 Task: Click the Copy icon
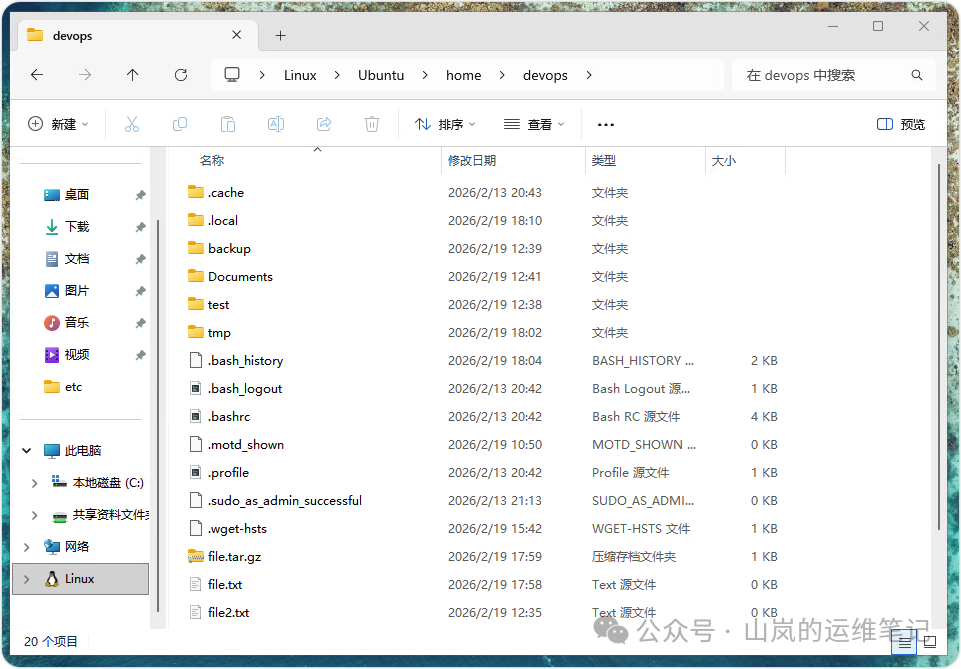[179, 124]
